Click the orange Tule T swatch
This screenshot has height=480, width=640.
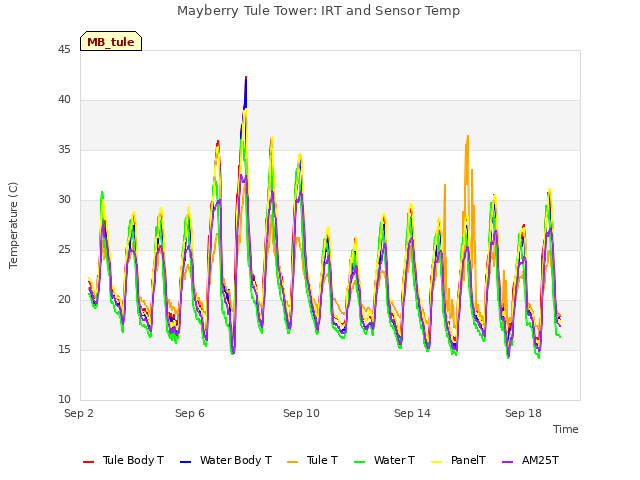(x=293, y=462)
